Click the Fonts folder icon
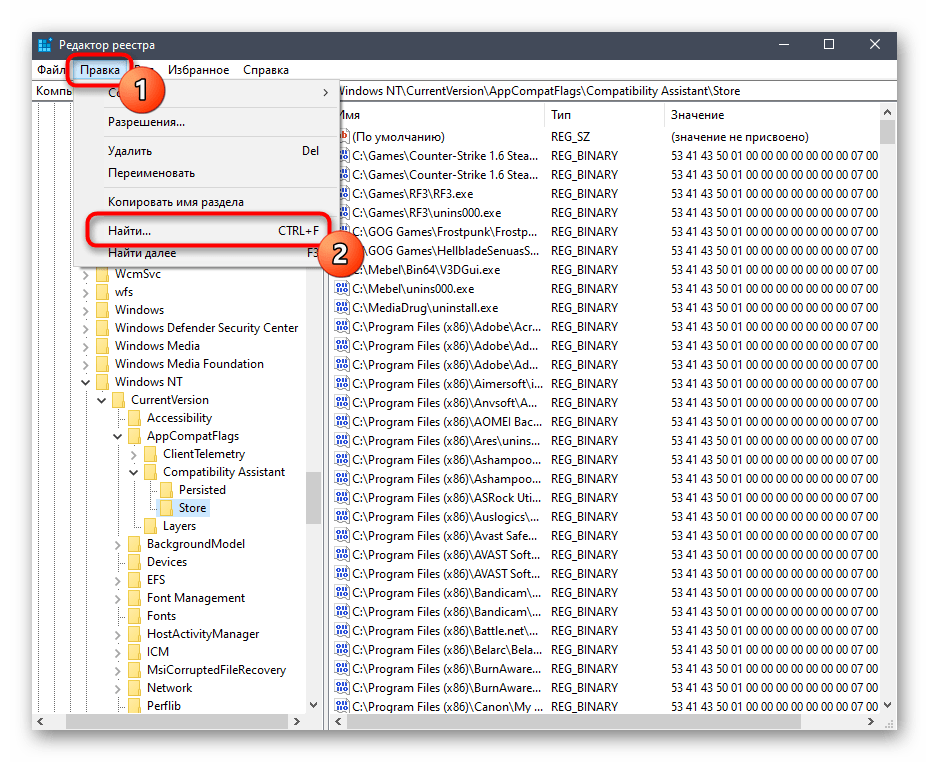Image resolution: width=929 pixels, height=762 pixels. coord(135,616)
